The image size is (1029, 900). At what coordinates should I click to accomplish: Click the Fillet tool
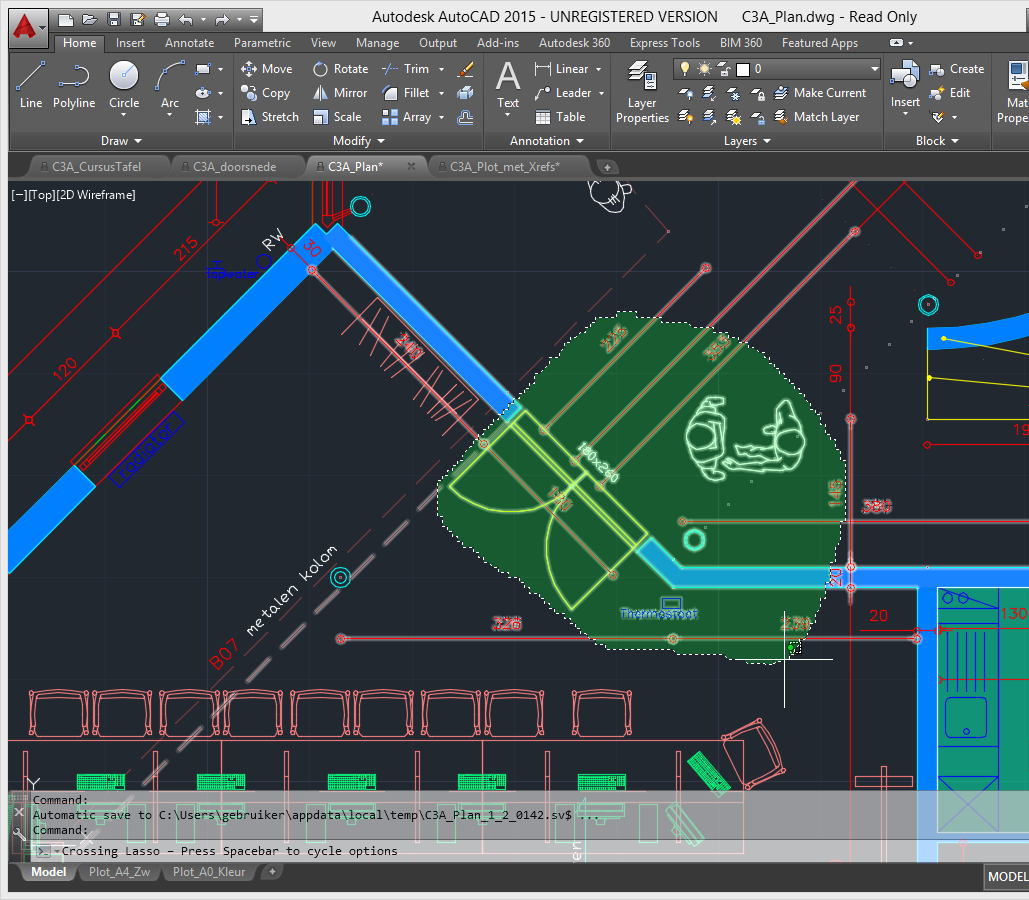(x=406, y=93)
